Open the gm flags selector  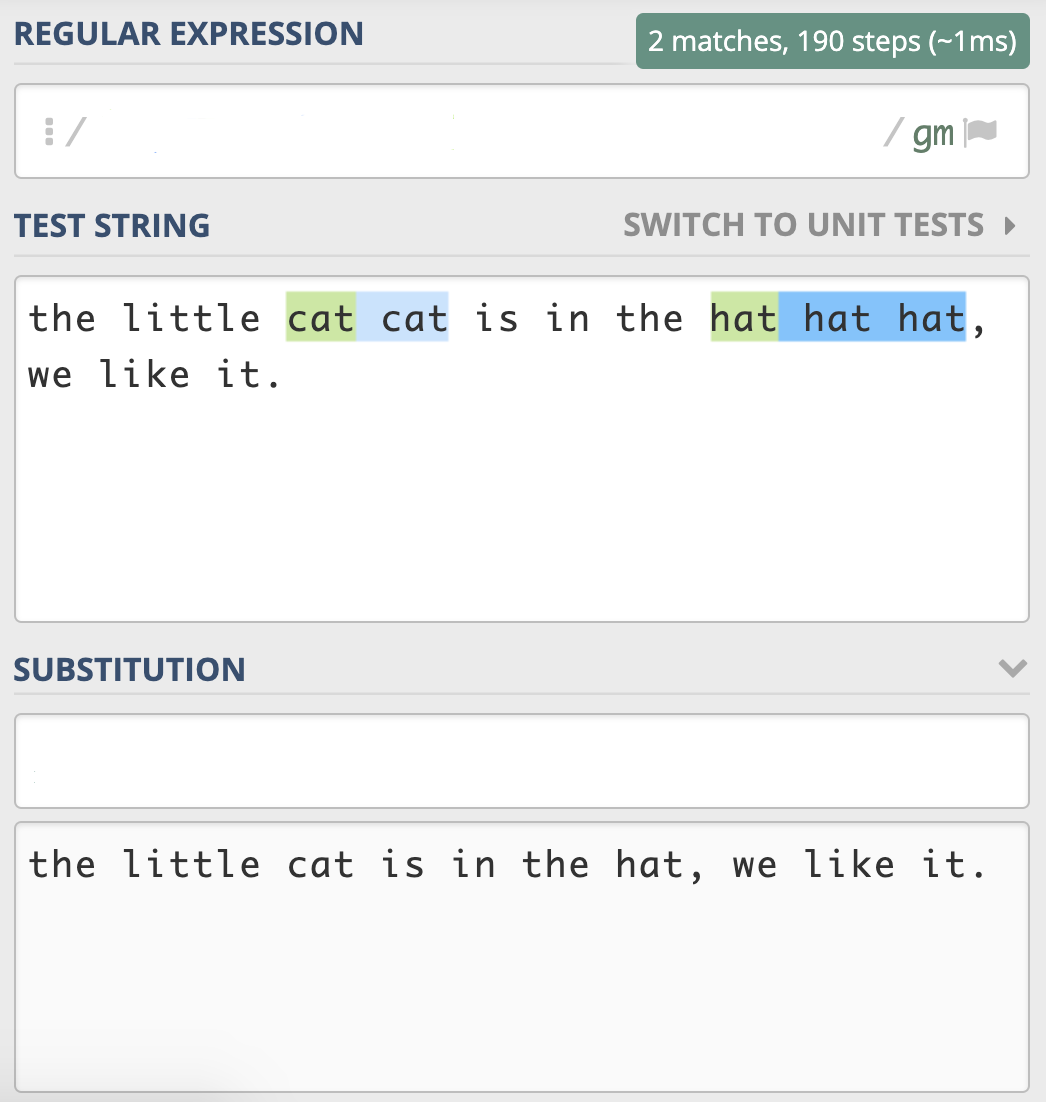933,134
